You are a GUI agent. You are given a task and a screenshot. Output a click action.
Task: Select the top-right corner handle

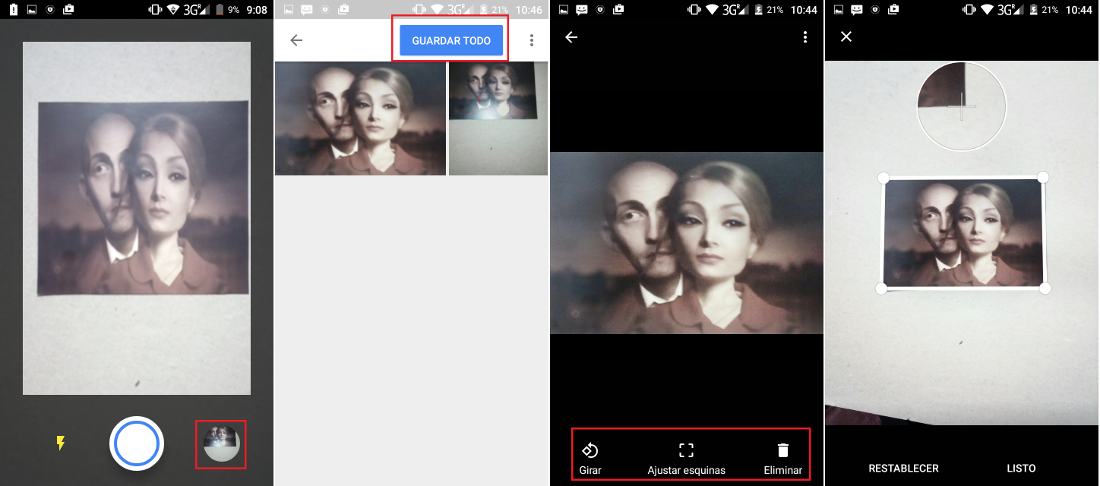(1043, 177)
